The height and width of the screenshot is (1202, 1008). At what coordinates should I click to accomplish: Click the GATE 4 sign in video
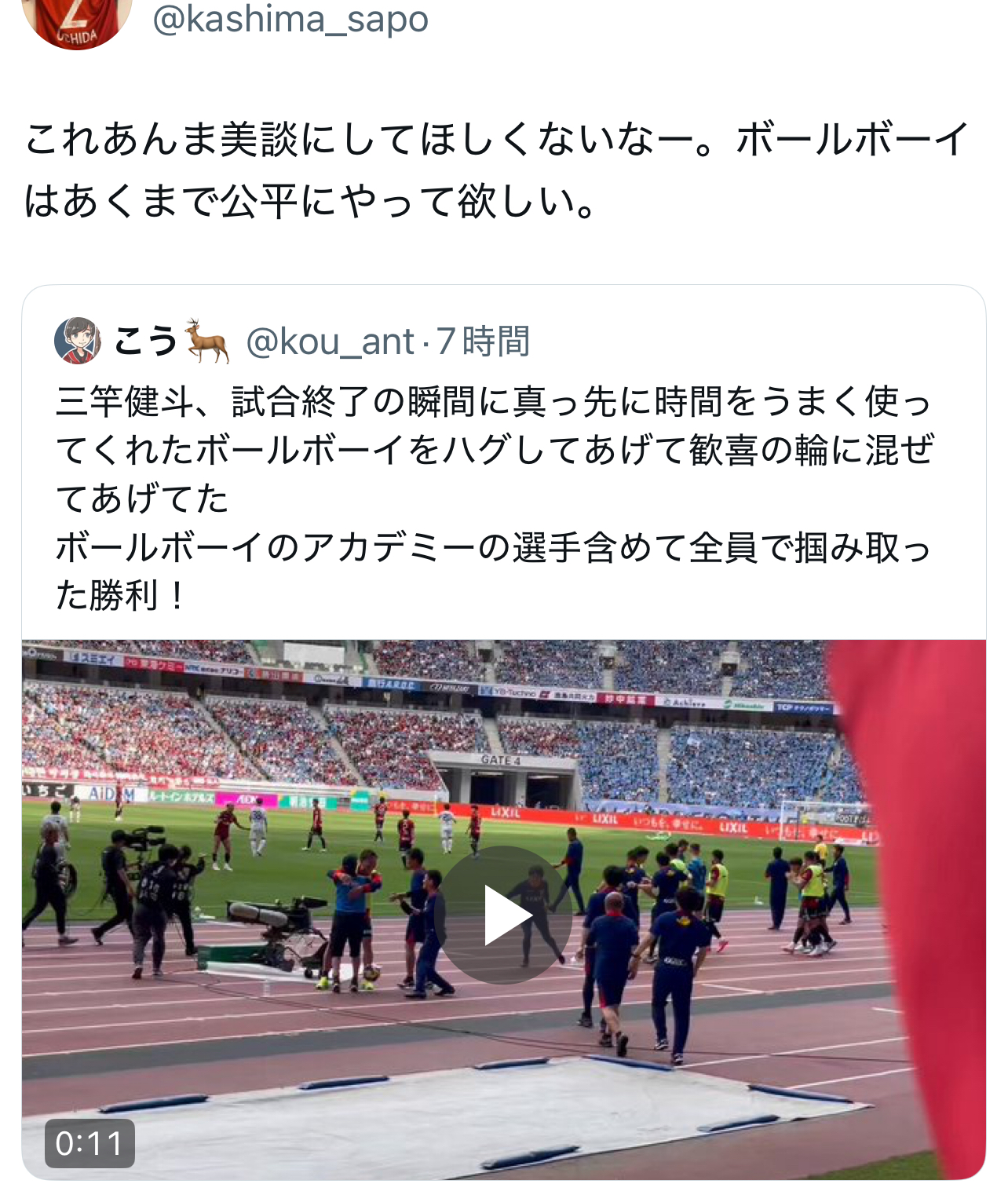click(501, 760)
